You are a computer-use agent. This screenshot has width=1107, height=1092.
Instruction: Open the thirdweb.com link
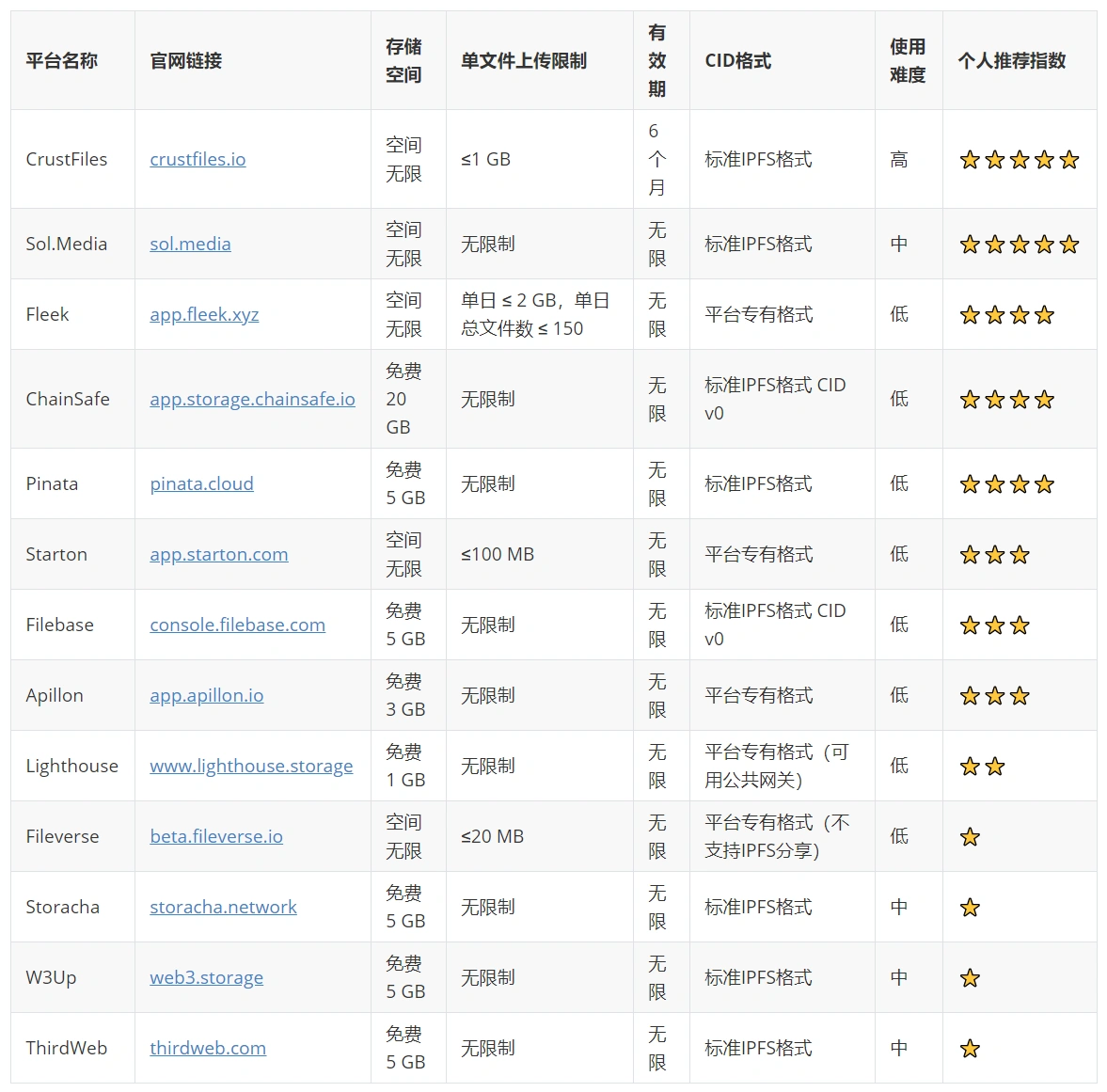coord(208,1049)
